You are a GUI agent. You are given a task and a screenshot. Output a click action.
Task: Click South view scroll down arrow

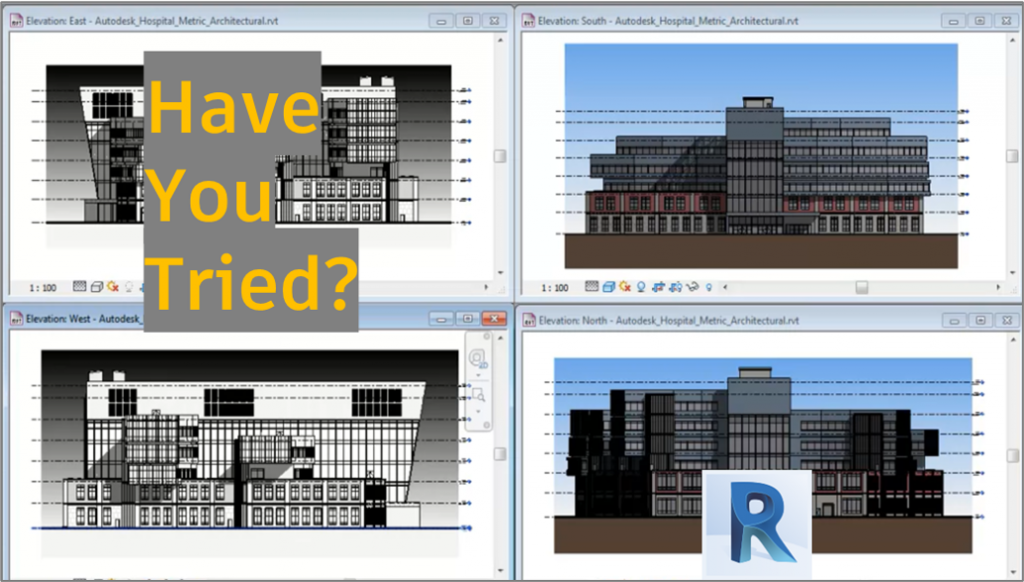1012,272
